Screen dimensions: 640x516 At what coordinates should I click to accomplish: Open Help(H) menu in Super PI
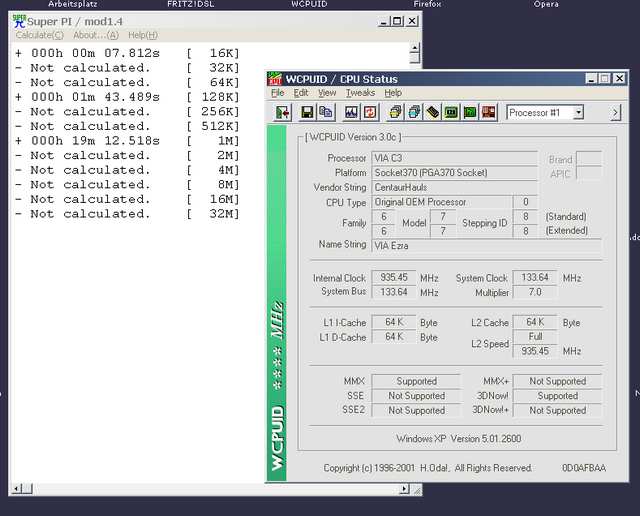pos(143,35)
